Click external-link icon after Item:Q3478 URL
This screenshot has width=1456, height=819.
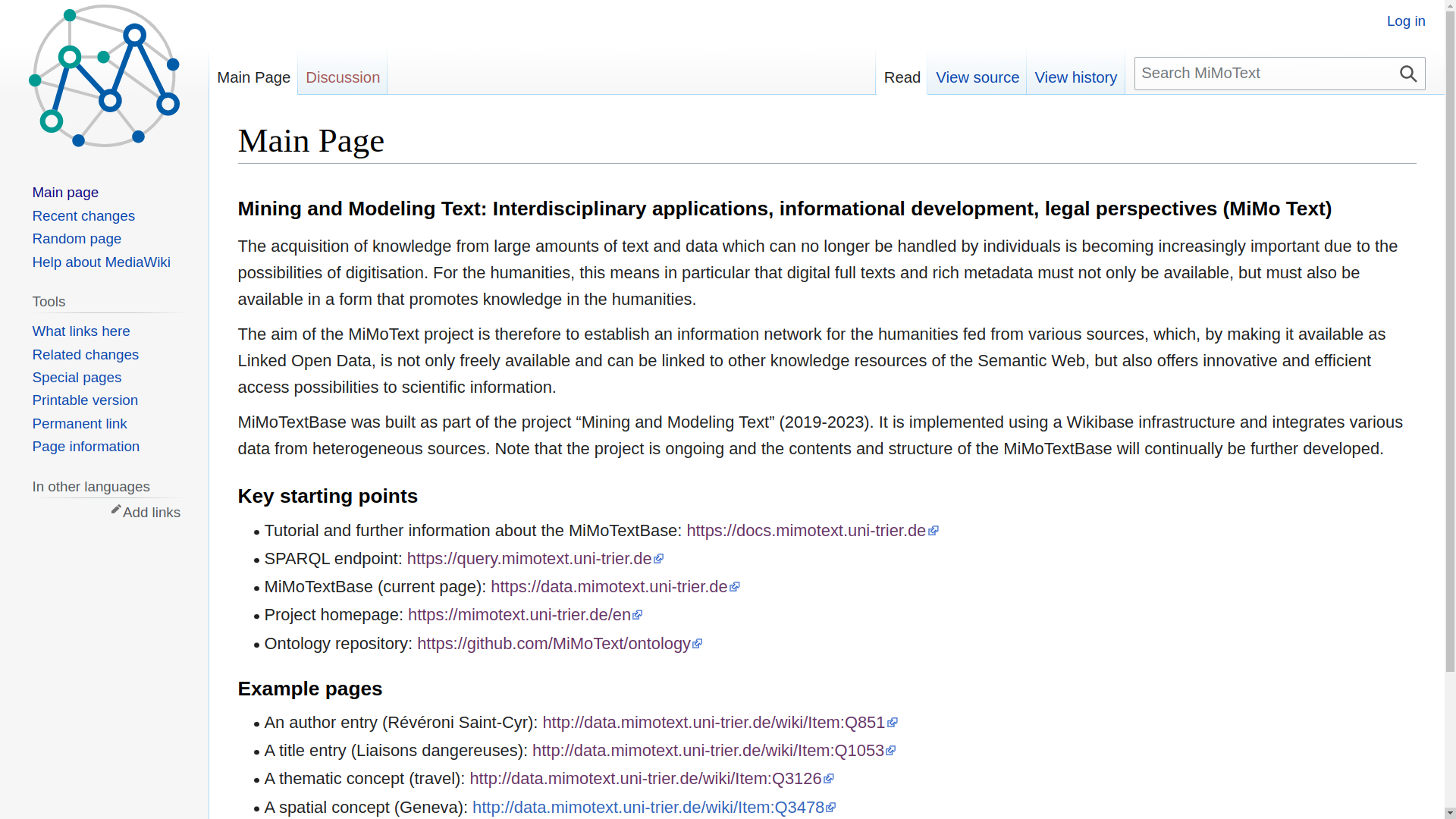pyautogui.click(x=831, y=808)
